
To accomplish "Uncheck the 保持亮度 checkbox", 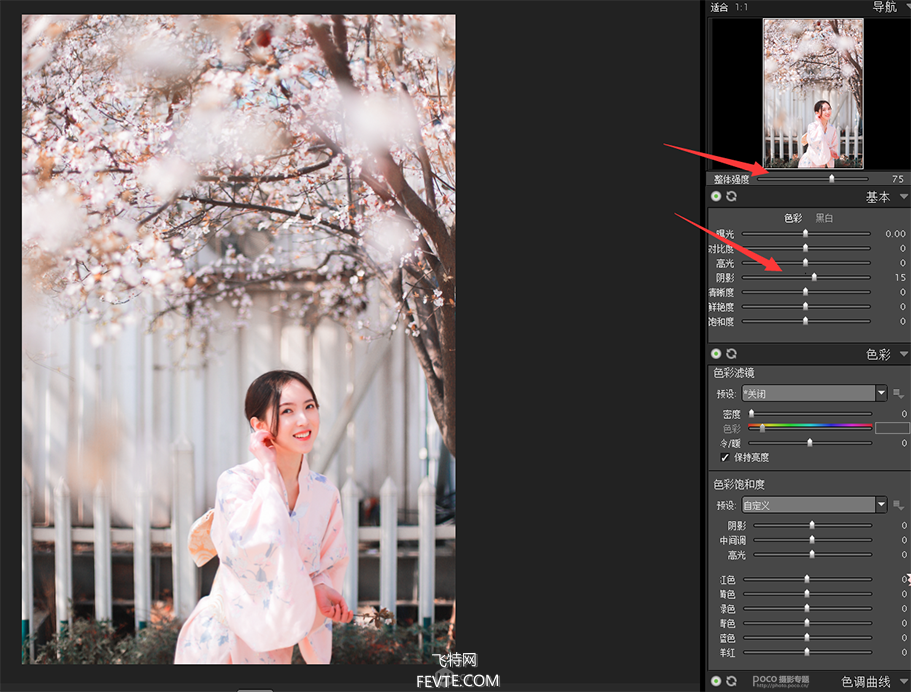I will (x=725, y=457).
